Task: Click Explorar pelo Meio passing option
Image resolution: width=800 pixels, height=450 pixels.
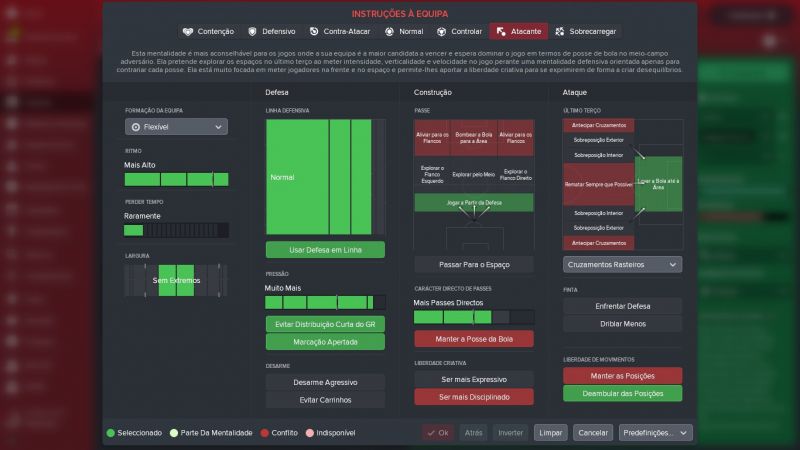Action: [x=474, y=174]
